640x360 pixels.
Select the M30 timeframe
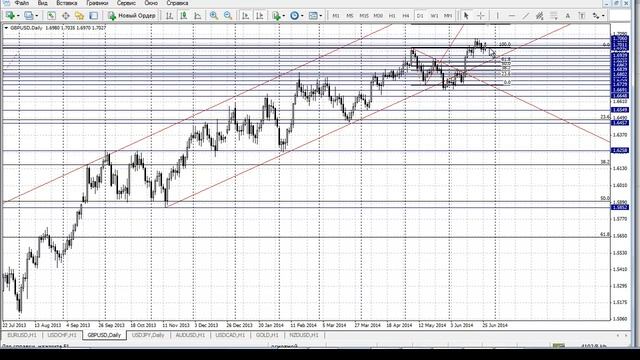point(378,16)
